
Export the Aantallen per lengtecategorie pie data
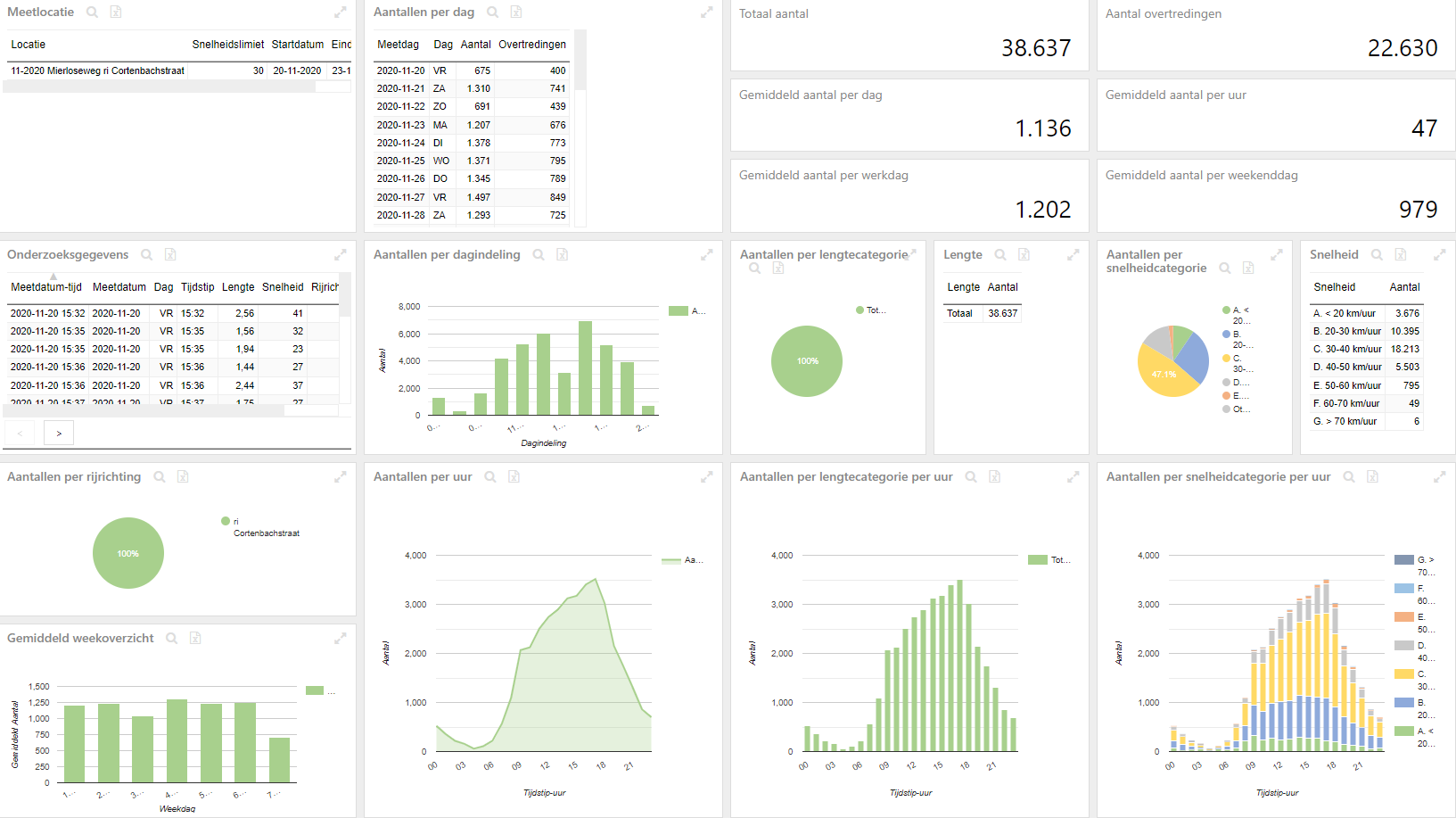pos(778,269)
